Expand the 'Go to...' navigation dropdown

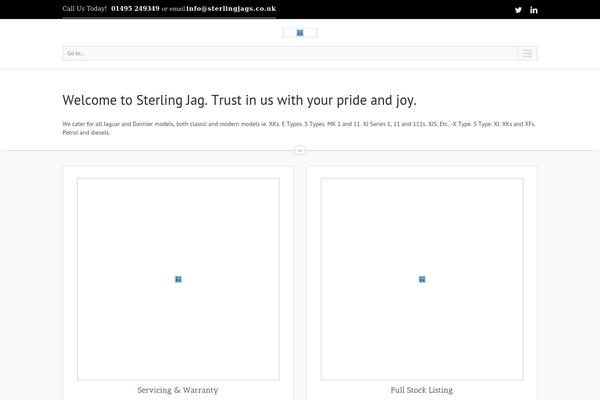(300, 53)
